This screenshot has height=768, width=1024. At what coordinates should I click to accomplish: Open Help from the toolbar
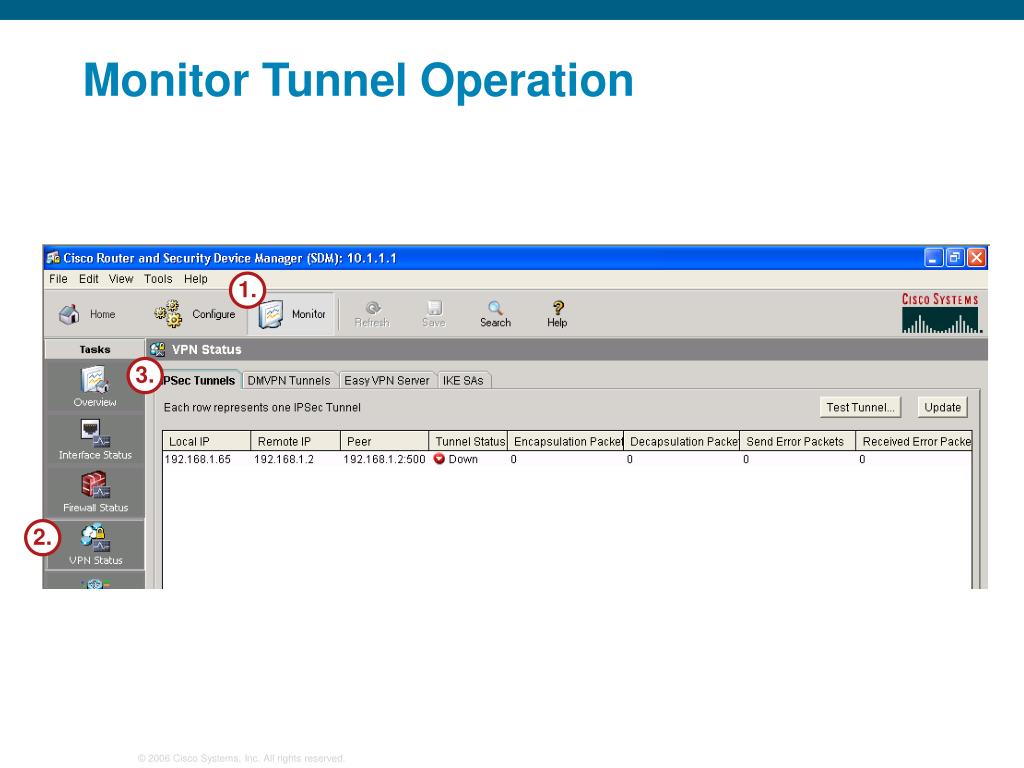pos(557,314)
